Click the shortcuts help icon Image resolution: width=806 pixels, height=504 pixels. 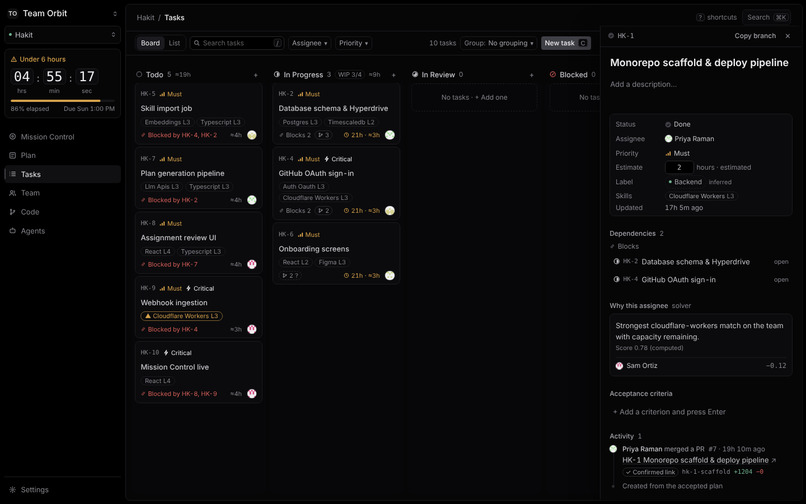pos(700,17)
